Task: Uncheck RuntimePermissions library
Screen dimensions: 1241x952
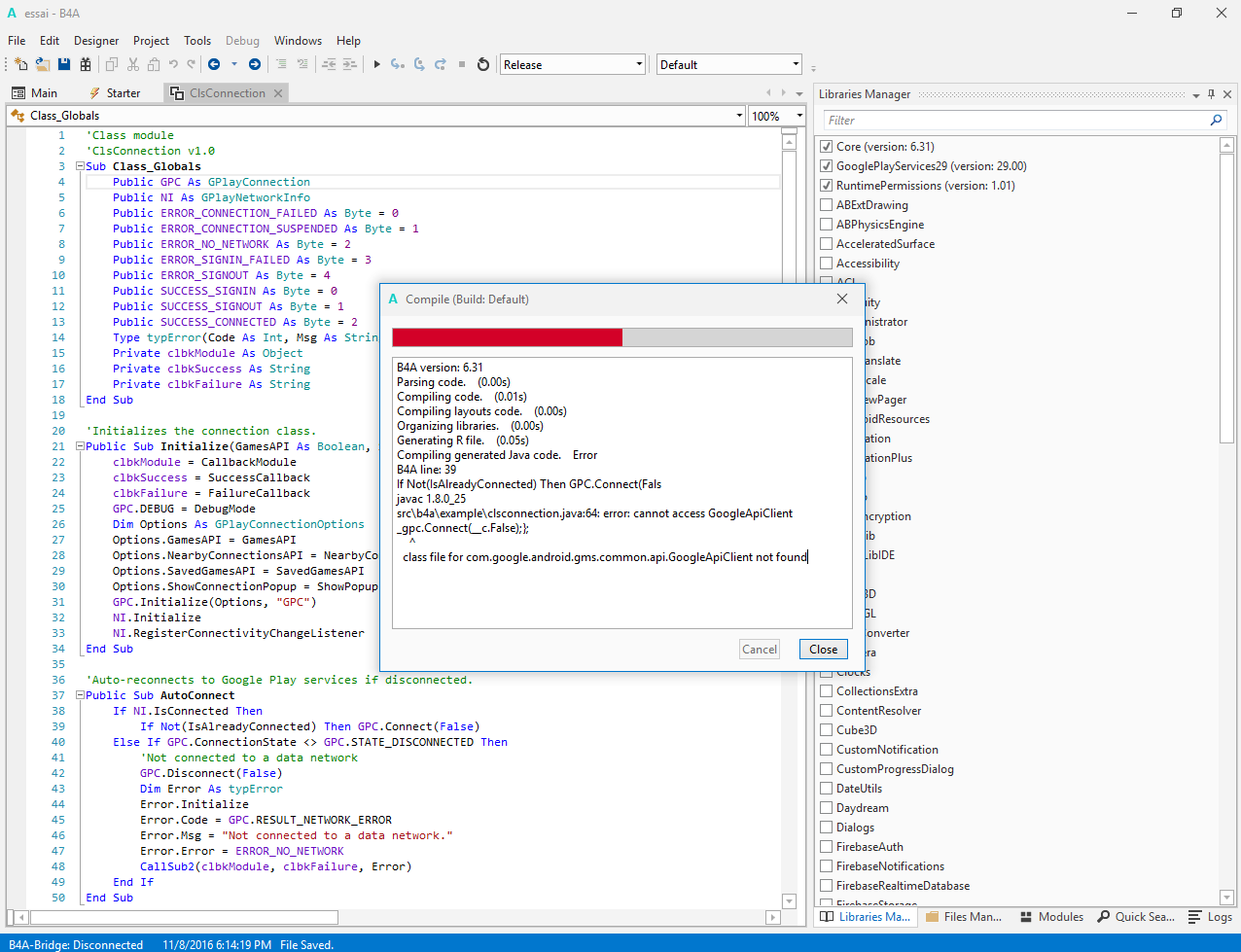Action: (827, 186)
